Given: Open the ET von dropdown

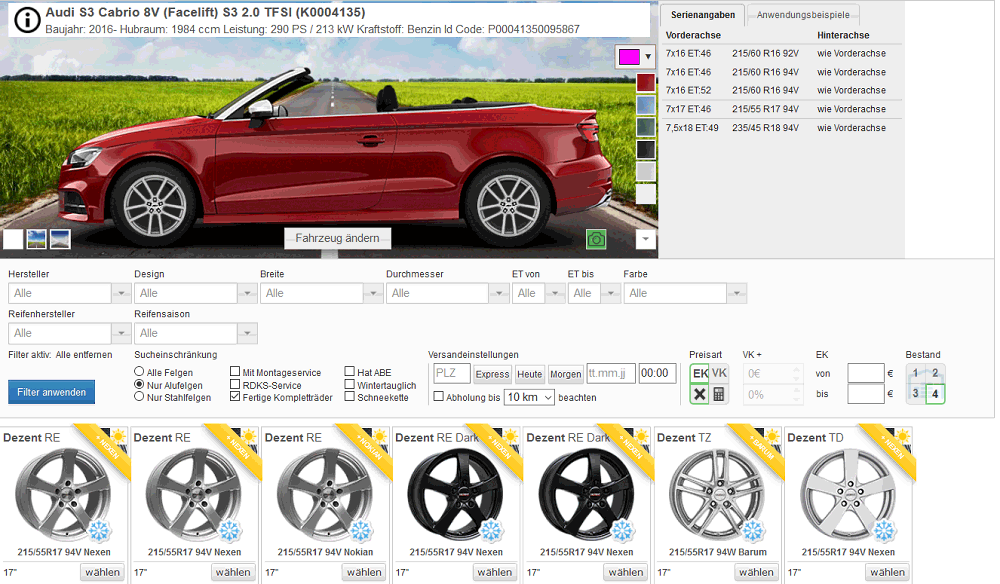Looking at the screenshot, I should click(555, 293).
